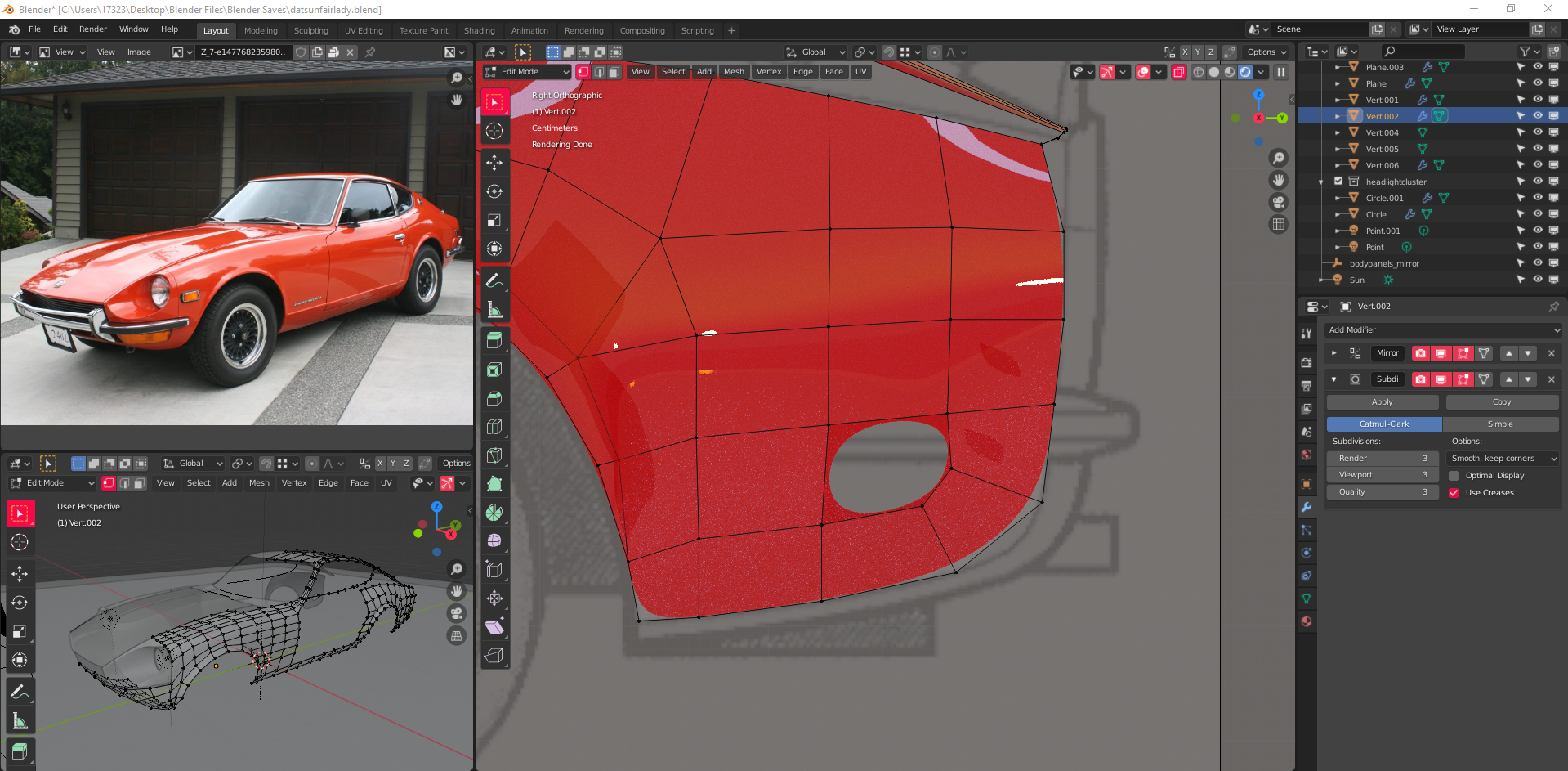This screenshot has height=771, width=1568.
Task: Hide Vert.004 in viewport via eye icon
Action: tap(1537, 132)
